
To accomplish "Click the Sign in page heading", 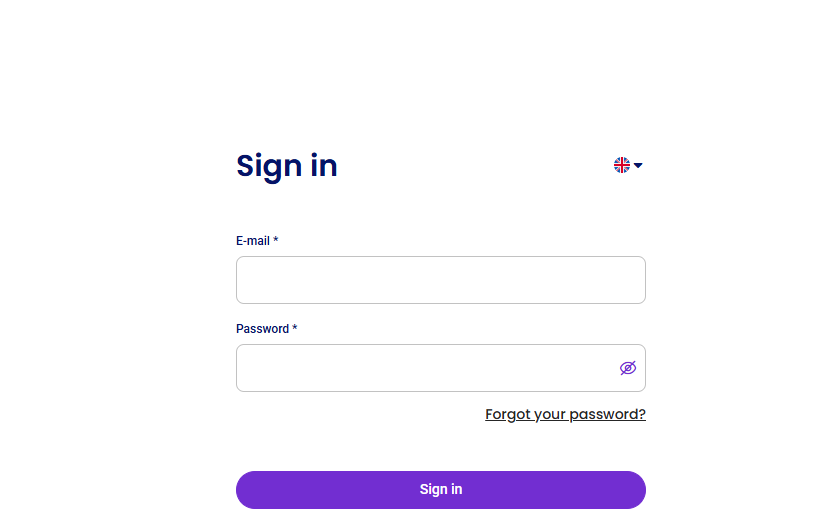I will pos(287,166).
